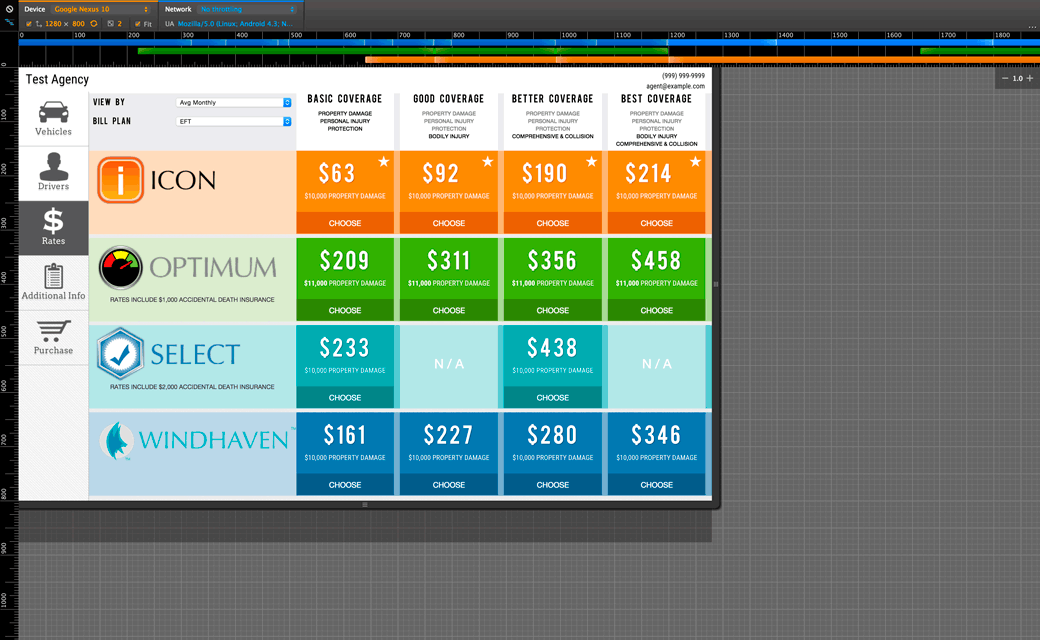Choose the Optimum $356 rate
This screenshot has height=640, width=1040.
[552, 310]
